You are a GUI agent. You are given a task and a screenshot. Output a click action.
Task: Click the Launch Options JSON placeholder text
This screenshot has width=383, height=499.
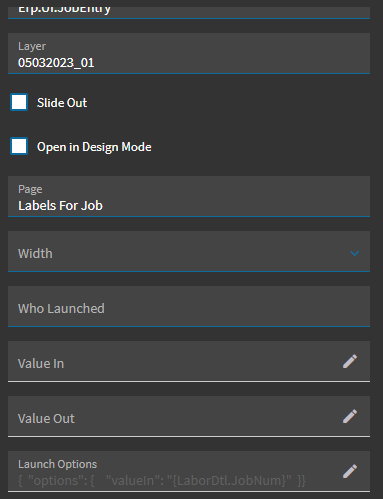pos(162,481)
